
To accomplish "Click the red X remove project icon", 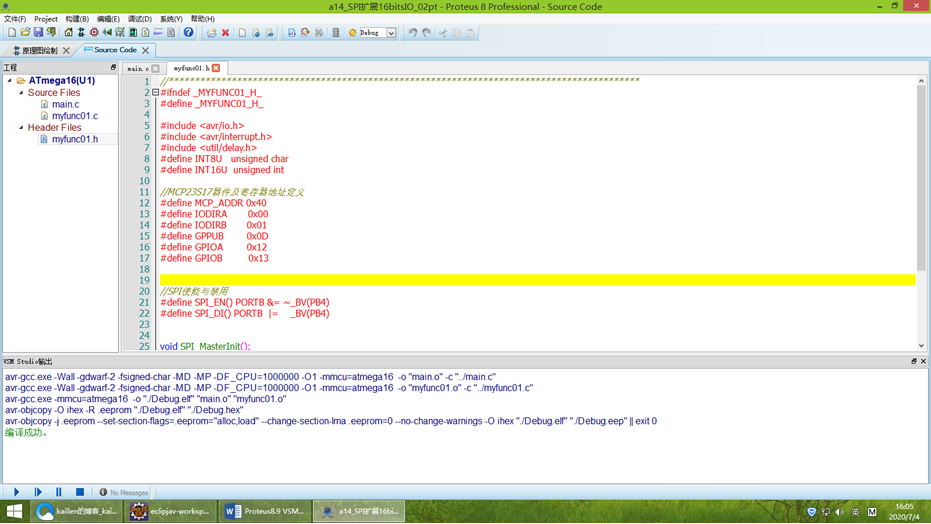I will coord(226,33).
